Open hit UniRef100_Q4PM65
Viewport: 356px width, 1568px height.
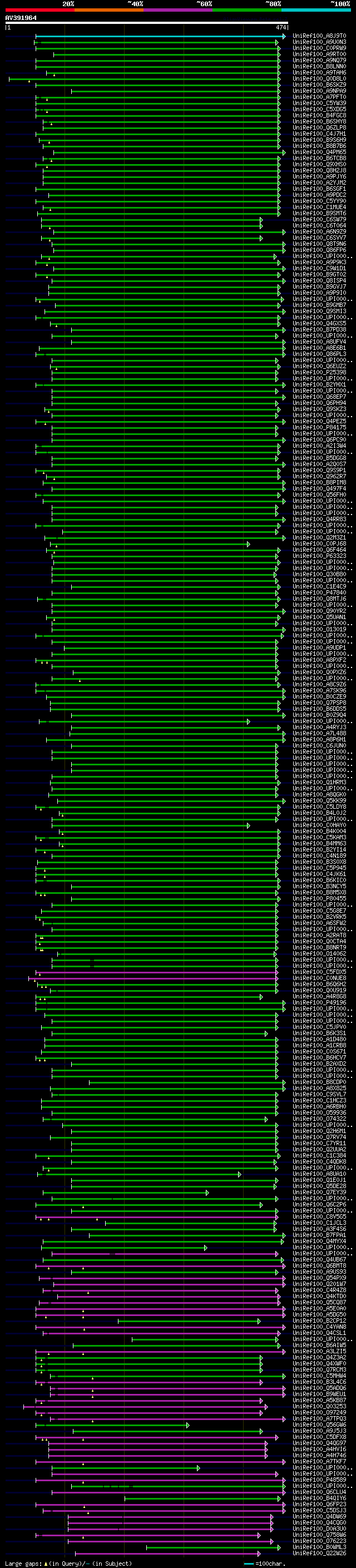pyautogui.click(x=319, y=152)
